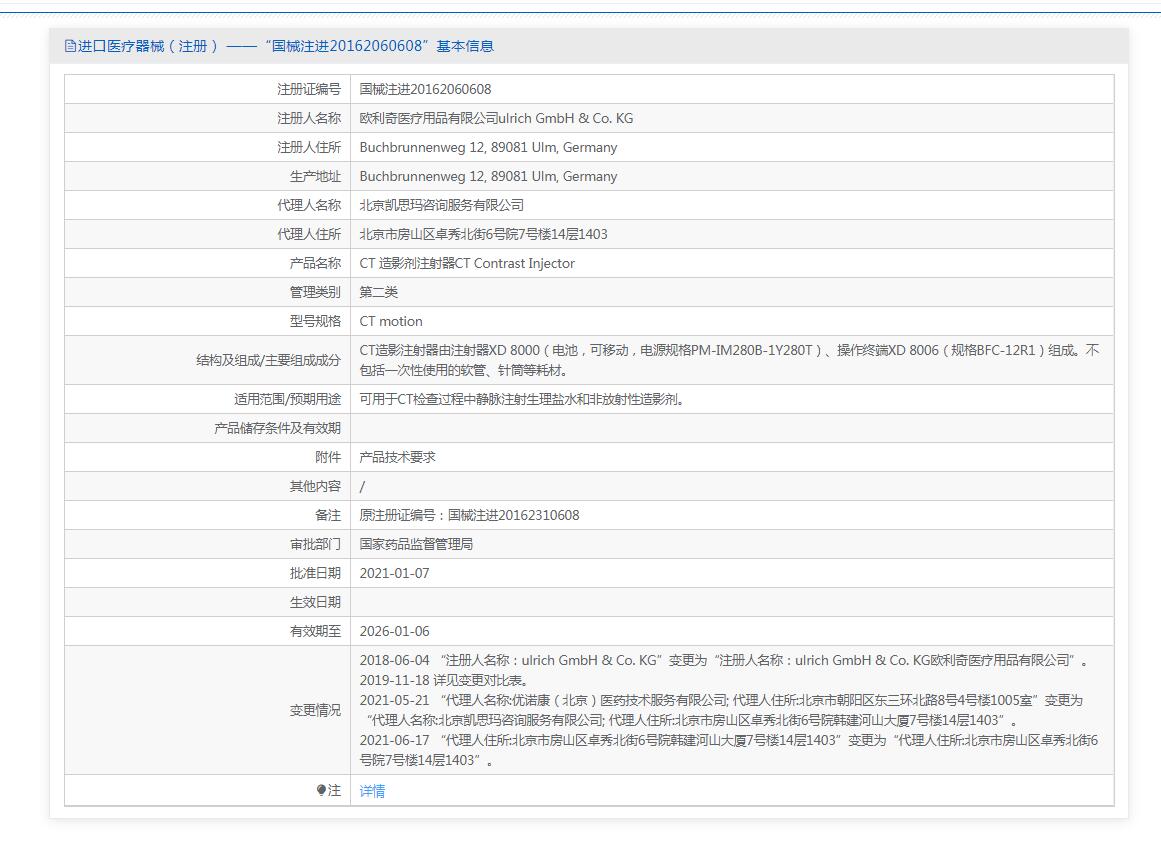Image resolution: width=1161 pixels, height=843 pixels.
Task: Click product name CT Contrast Injector
Action: point(467,263)
